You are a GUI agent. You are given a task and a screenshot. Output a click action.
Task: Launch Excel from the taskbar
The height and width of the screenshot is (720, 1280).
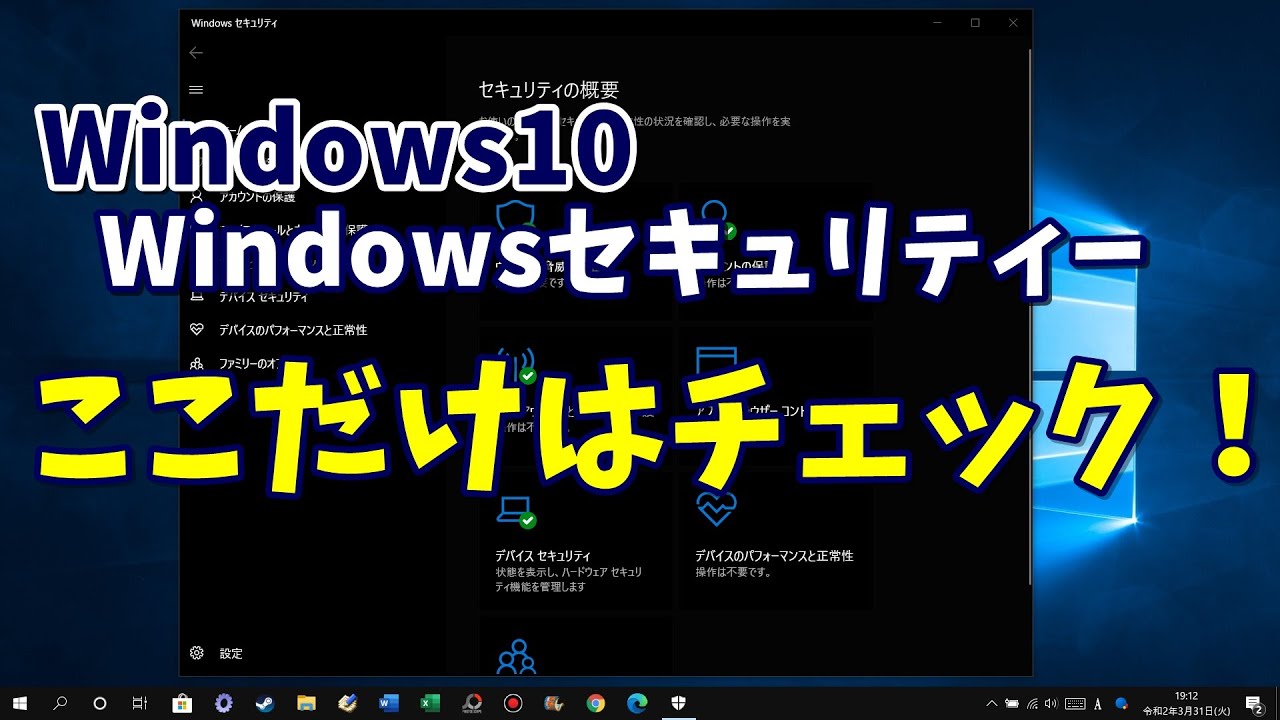[430, 703]
